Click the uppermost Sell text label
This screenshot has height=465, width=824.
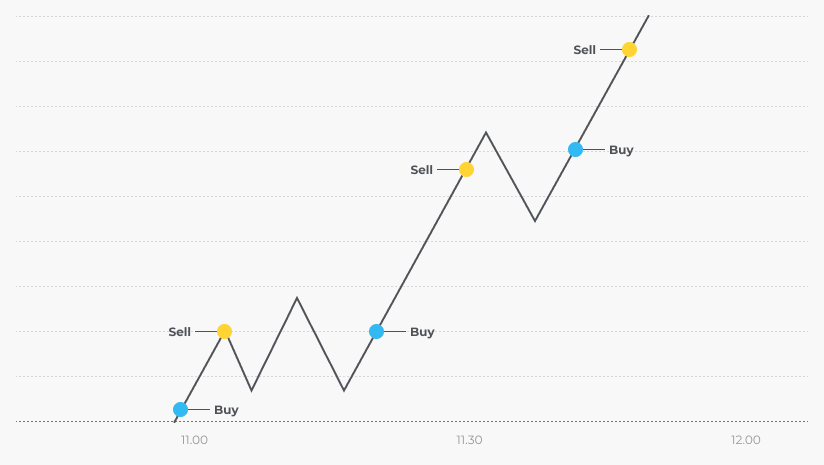584,50
